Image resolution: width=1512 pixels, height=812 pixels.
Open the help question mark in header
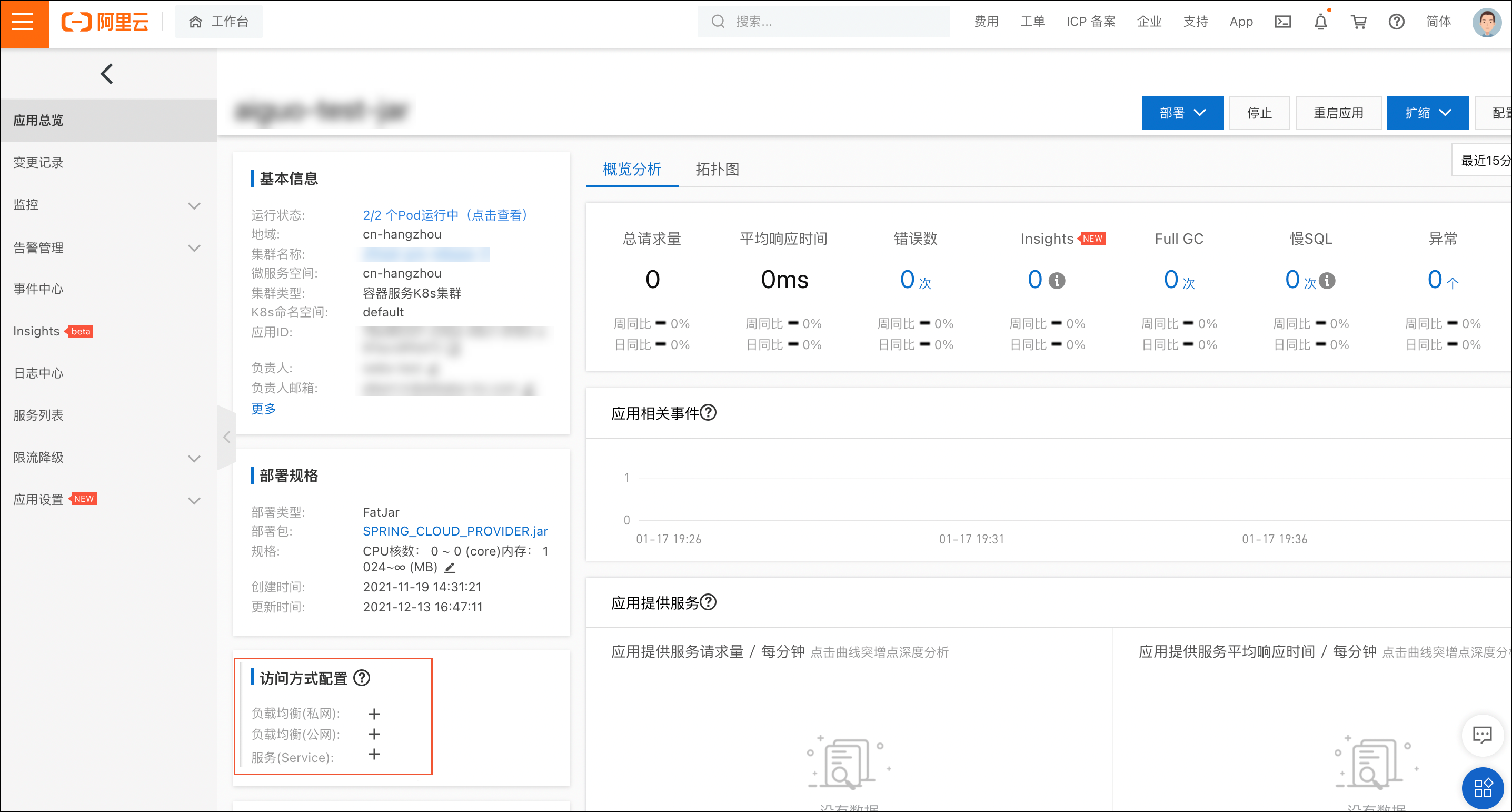(1396, 22)
